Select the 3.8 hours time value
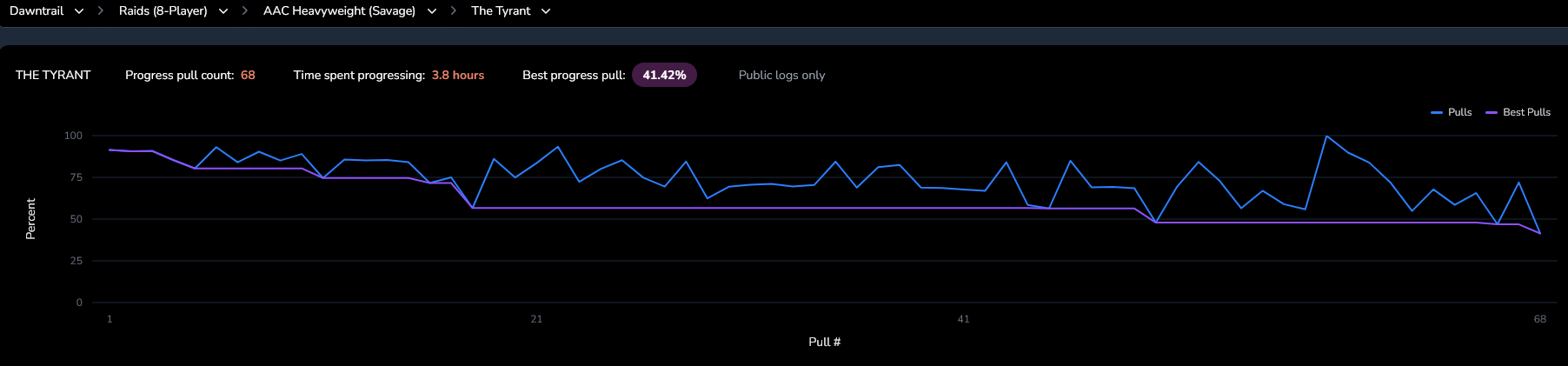1568x366 pixels. 458,75
